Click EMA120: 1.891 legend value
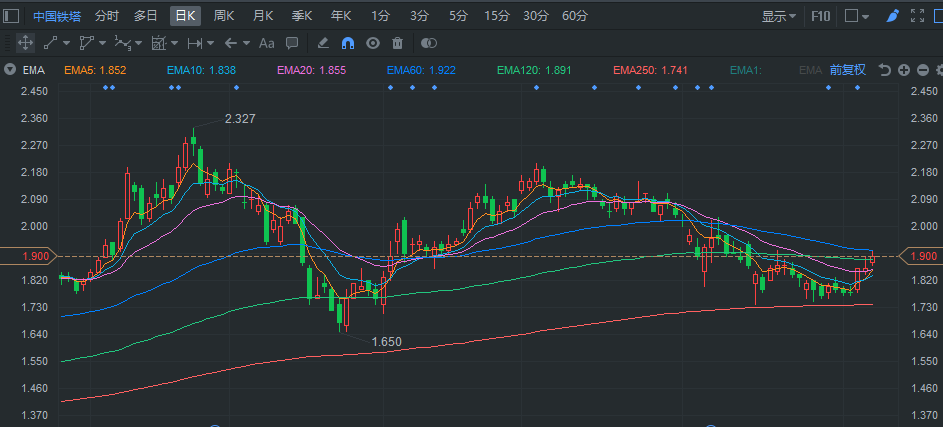 pos(534,70)
